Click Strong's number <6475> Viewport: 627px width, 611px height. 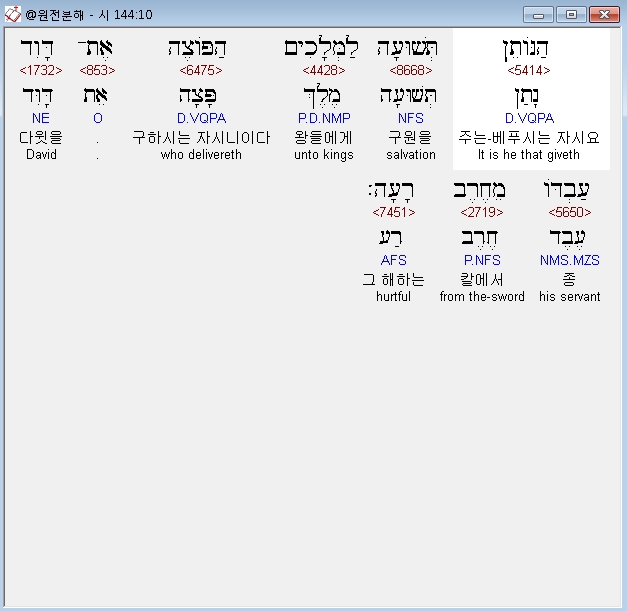point(201,70)
